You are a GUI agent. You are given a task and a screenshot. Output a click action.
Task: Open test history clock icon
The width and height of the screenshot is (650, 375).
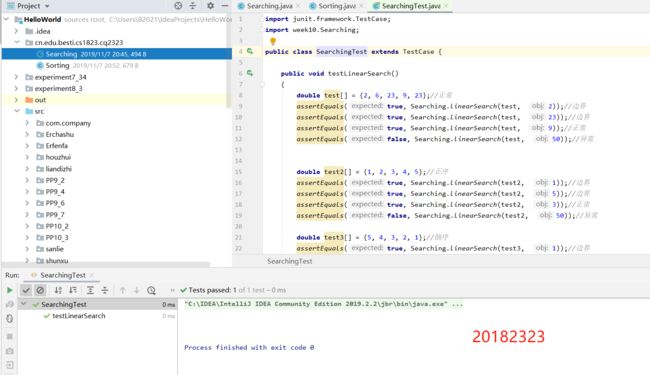(x=151, y=290)
